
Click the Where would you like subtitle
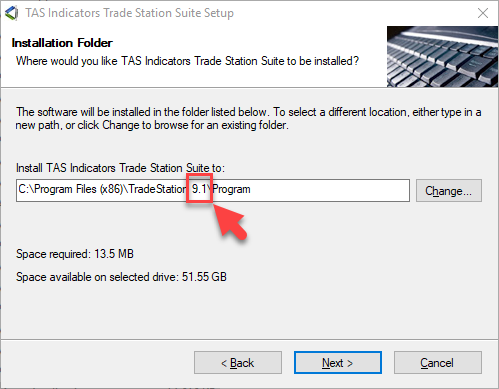click(x=187, y=61)
